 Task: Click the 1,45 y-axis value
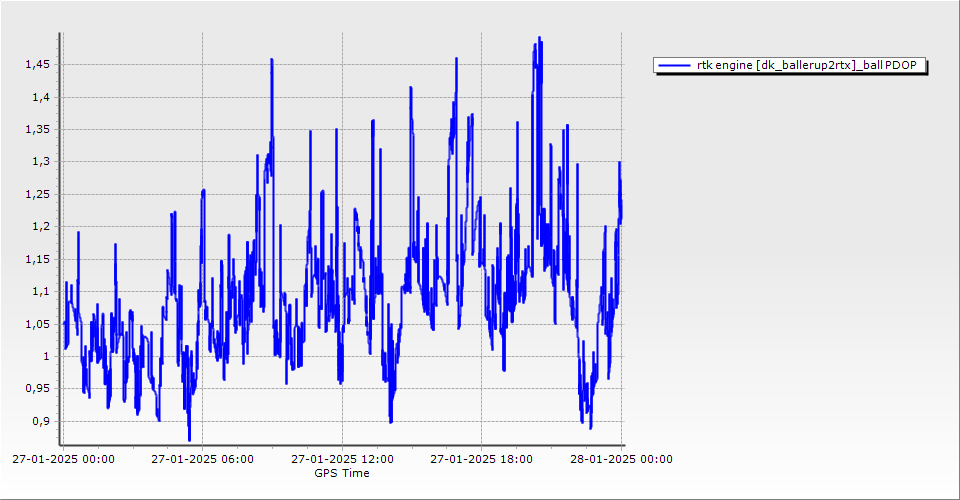(x=37, y=65)
